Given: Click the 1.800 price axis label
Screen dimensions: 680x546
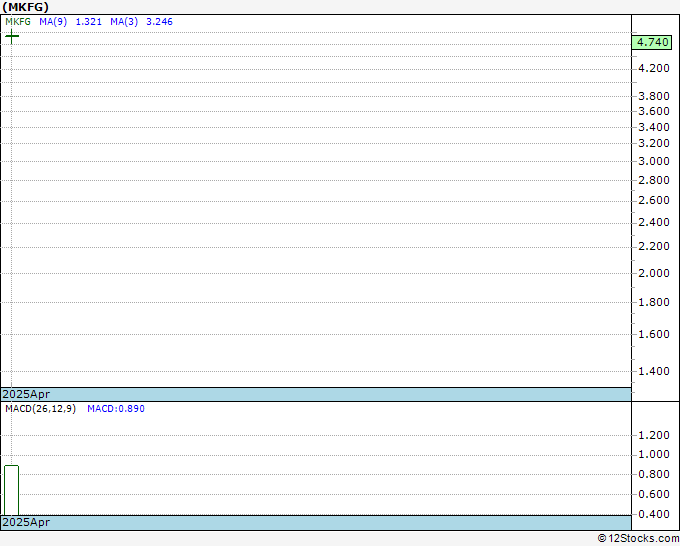Looking at the screenshot, I should pyautogui.click(x=654, y=302).
